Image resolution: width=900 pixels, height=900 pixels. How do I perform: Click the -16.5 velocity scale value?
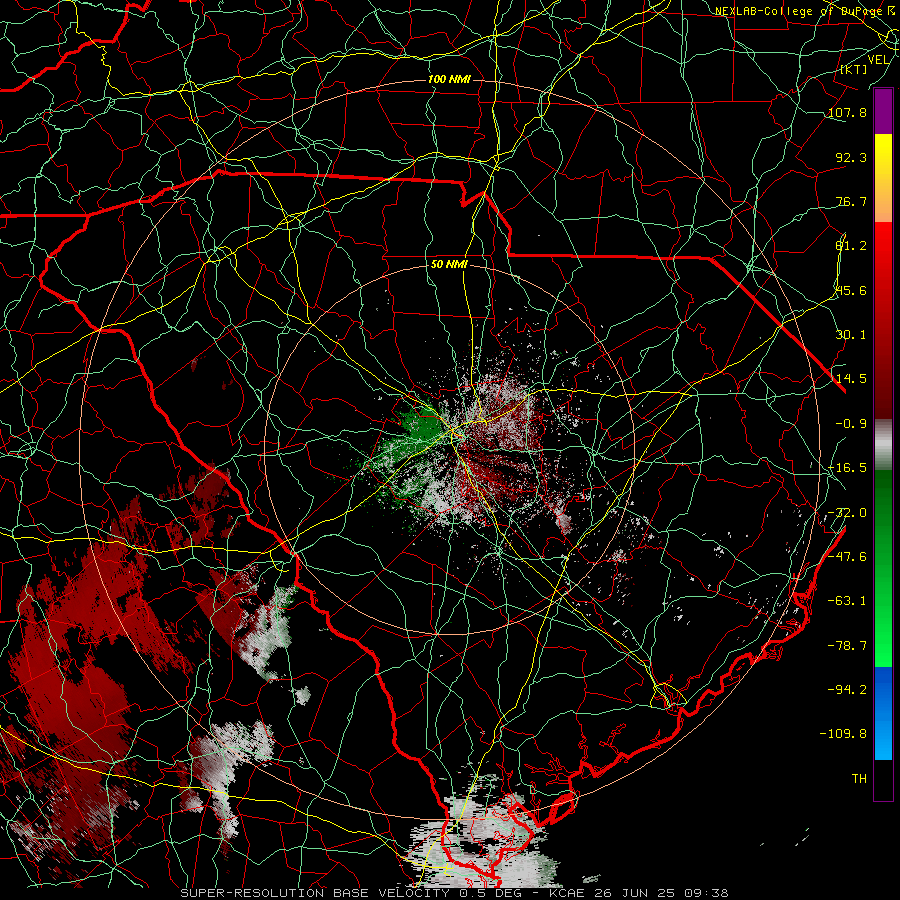click(x=847, y=468)
